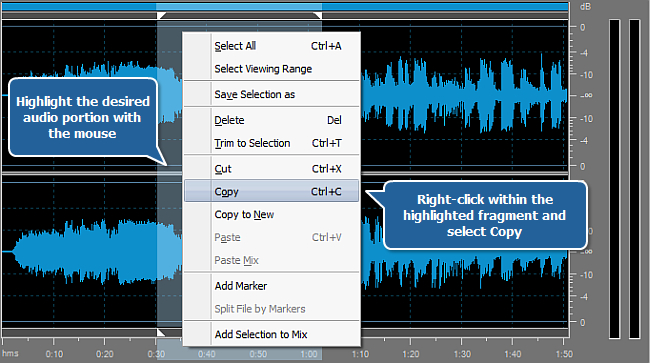Choose Select All from the context menu
650x363 pixels.
click(x=272, y=46)
